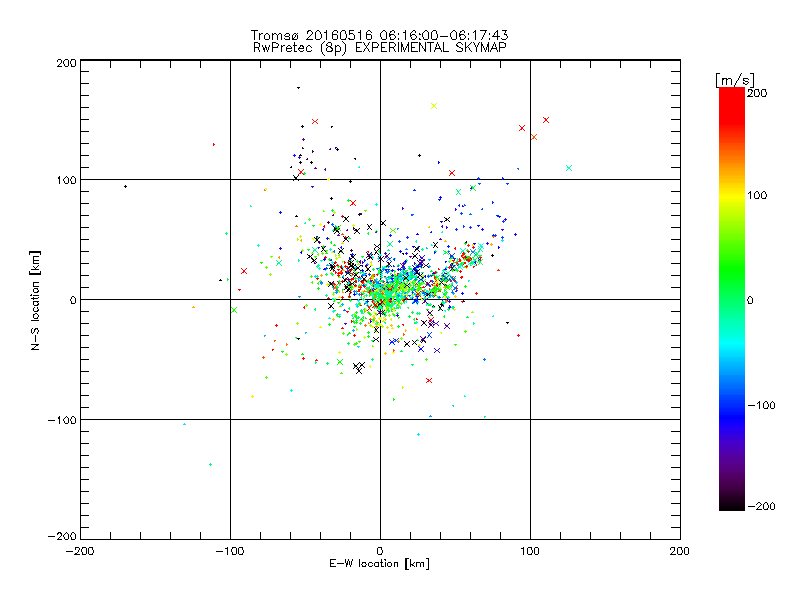Click the x-axis tick label '0'
The height and width of the screenshot is (600, 800).
tap(380, 551)
